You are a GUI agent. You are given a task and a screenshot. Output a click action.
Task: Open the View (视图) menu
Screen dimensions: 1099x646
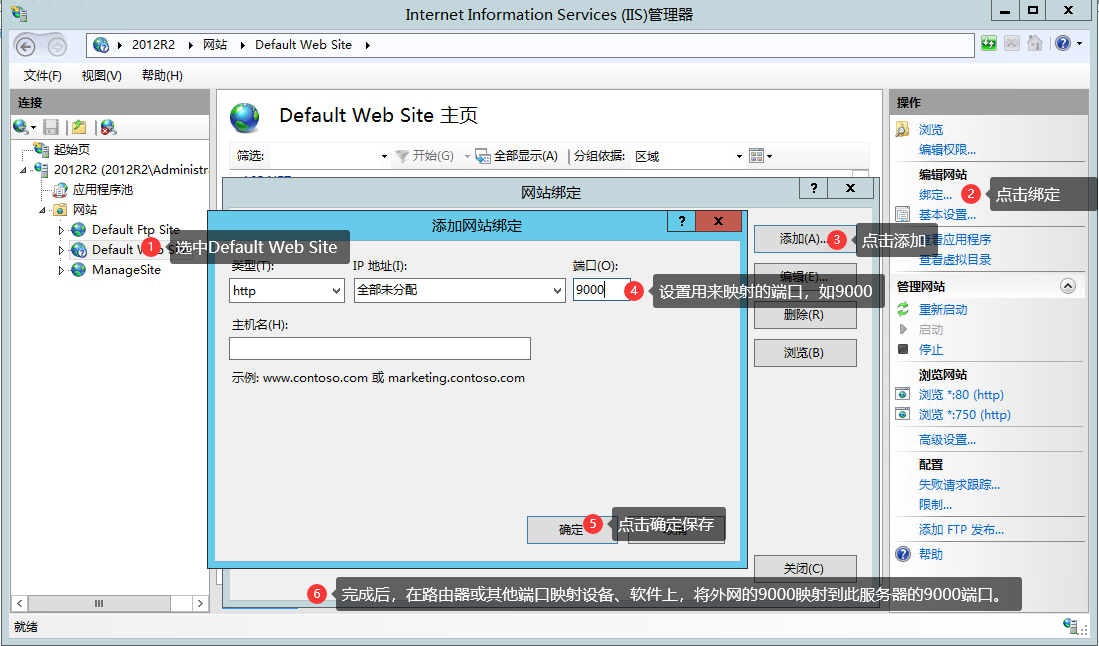[x=102, y=75]
